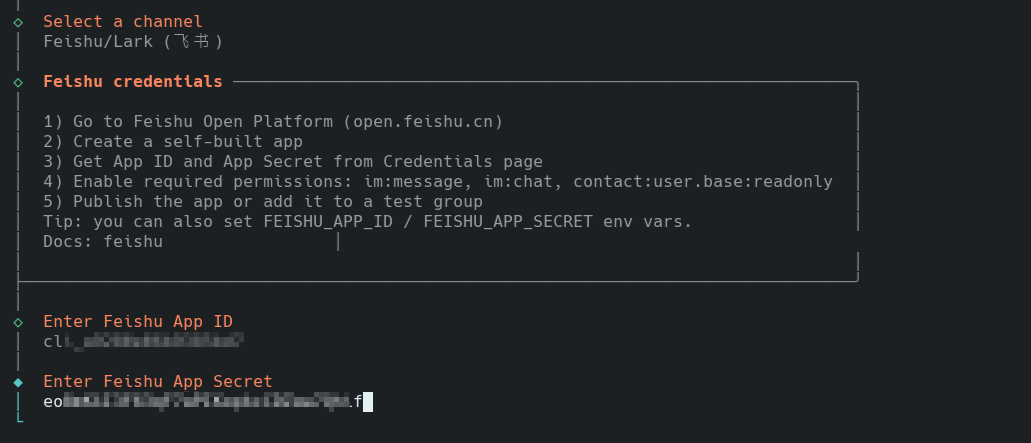Click step 2 "Create a self-built app"
Viewport: 1031px width, 443px height.
(173, 141)
